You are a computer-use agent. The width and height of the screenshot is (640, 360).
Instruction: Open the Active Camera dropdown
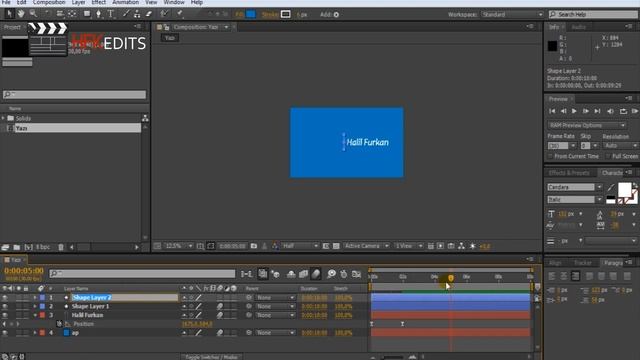[x=366, y=246]
